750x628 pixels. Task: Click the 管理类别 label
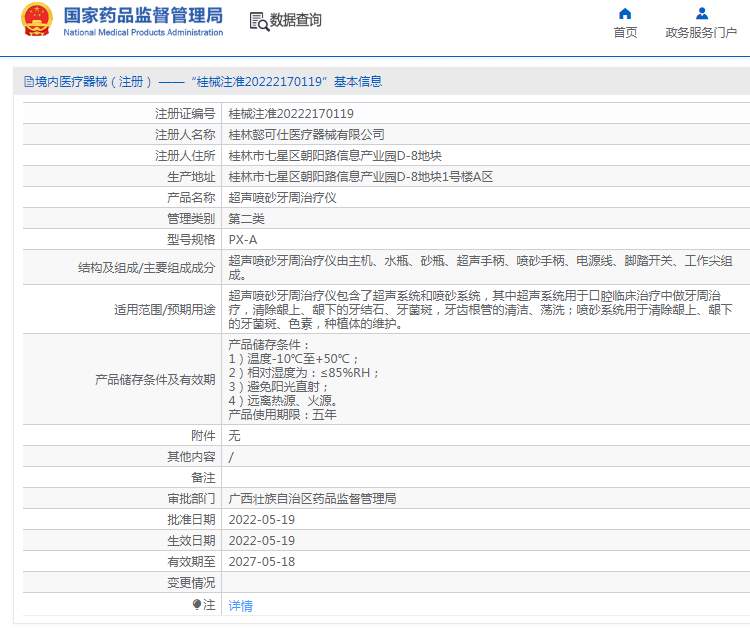click(x=191, y=219)
